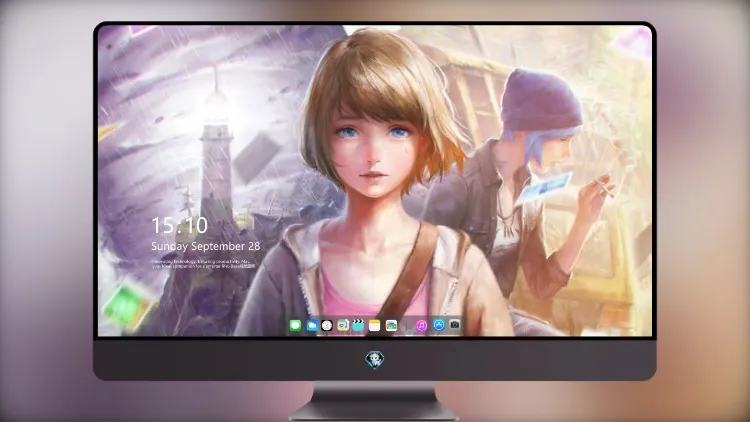The height and width of the screenshot is (422, 750).
Task: Open the clapperboard Videos dock icon
Action: click(358, 325)
